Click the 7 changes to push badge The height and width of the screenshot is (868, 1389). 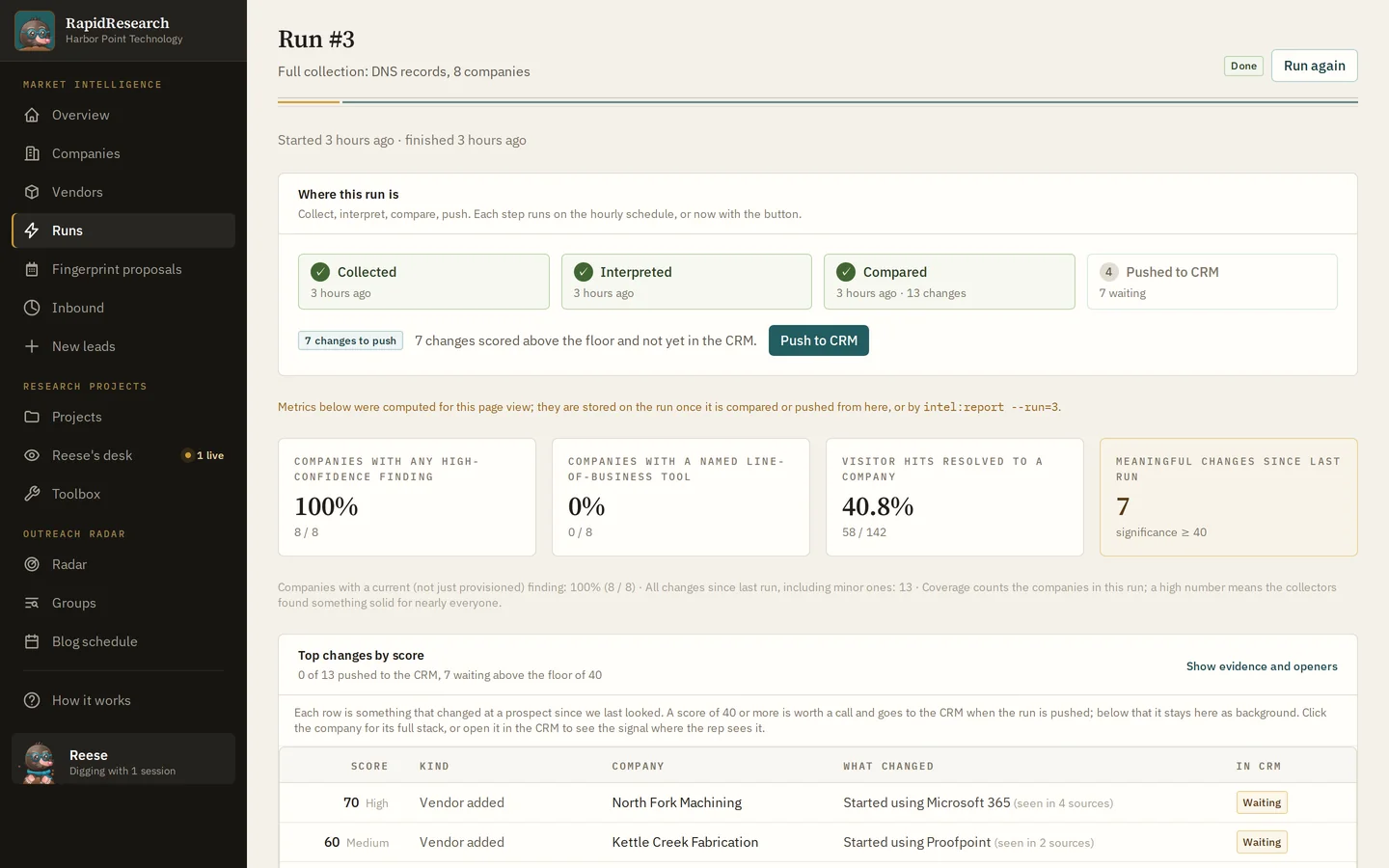tap(350, 340)
